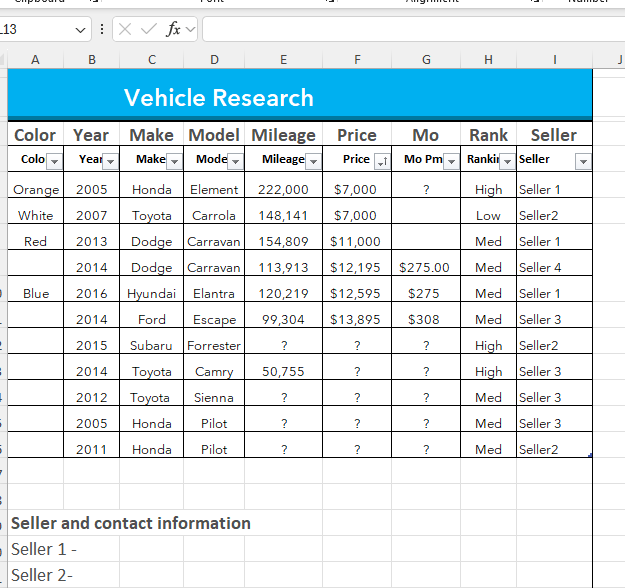Screen dimensions: 625x588
Task: Open the Mileage column filter dropdown
Action: (314, 161)
